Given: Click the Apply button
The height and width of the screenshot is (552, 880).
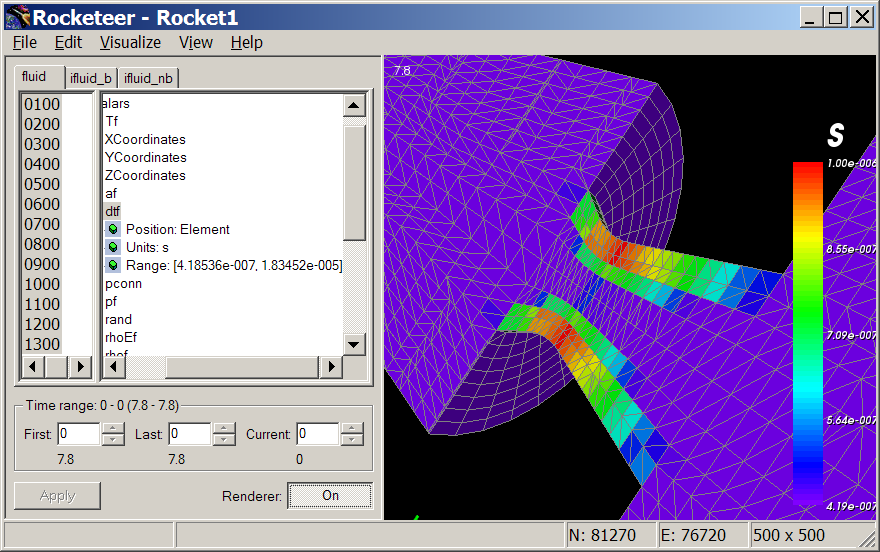Looking at the screenshot, I should click(x=57, y=496).
